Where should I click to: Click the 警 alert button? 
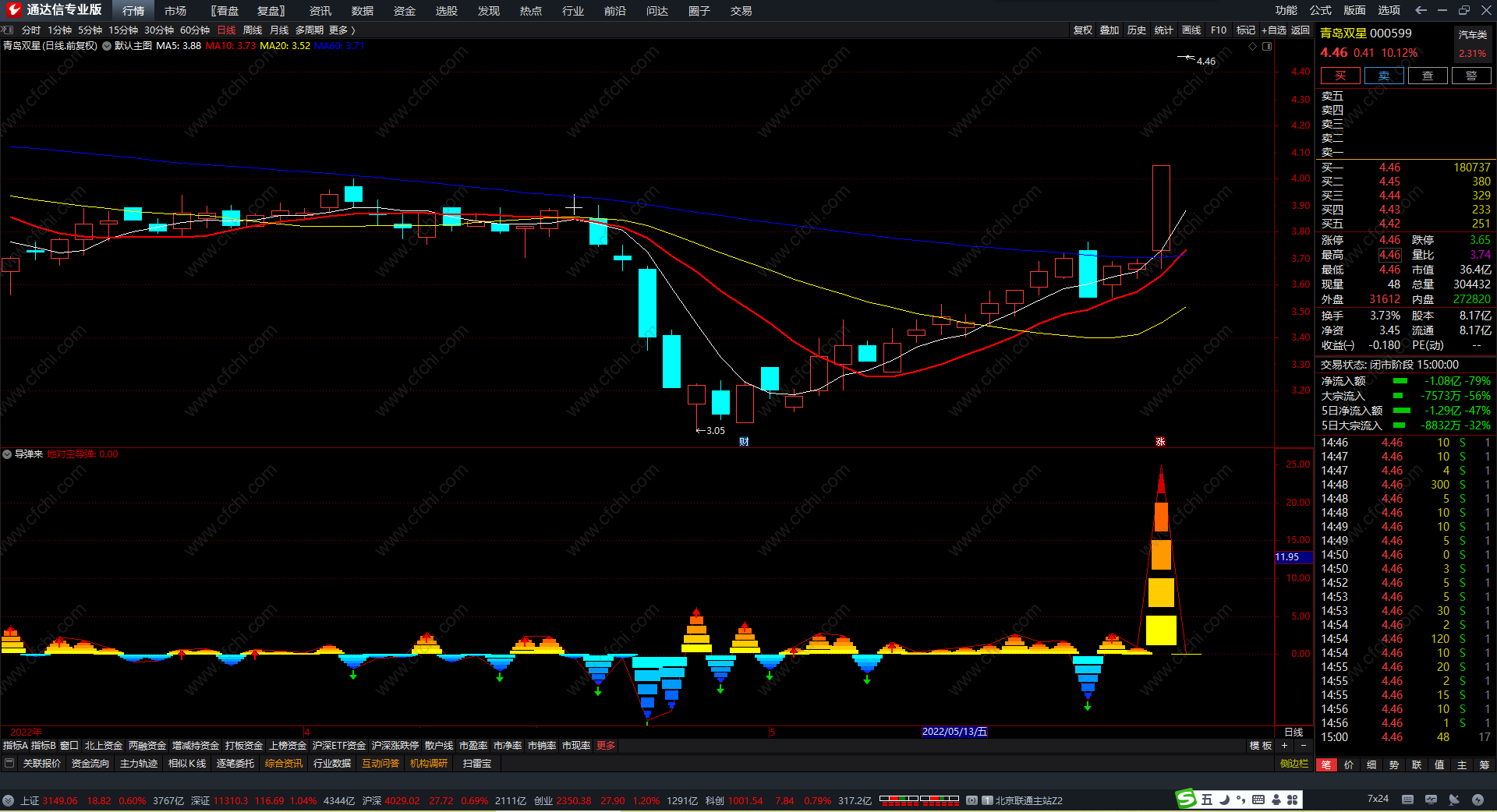(1471, 76)
